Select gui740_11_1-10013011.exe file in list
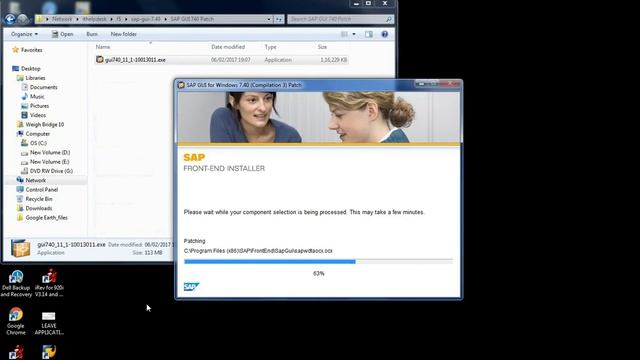This screenshot has width=640, height=360. pyautogui.click(x=222, y=60)
